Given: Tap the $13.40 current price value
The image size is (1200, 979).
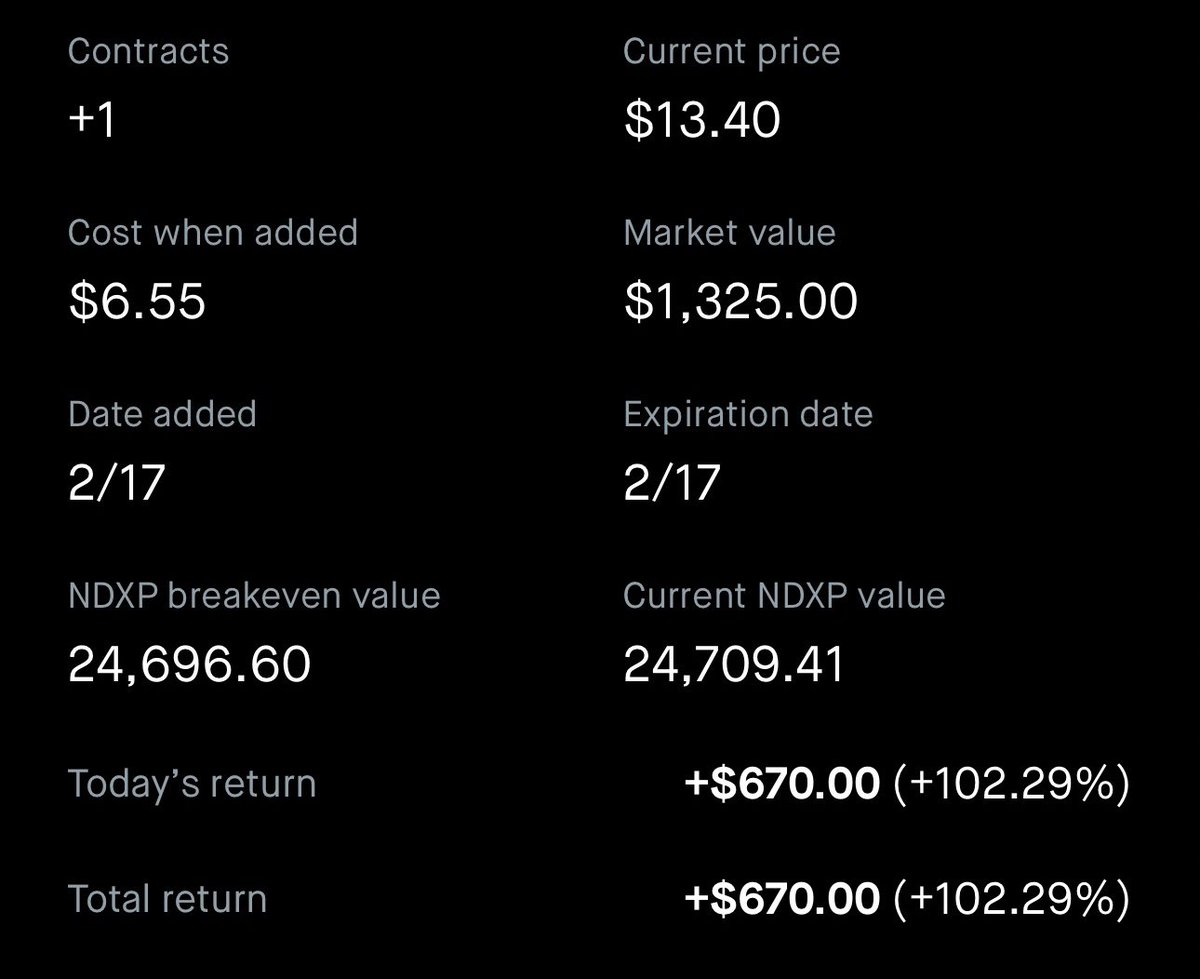Looking at the screenshot, I should point(702,121).
